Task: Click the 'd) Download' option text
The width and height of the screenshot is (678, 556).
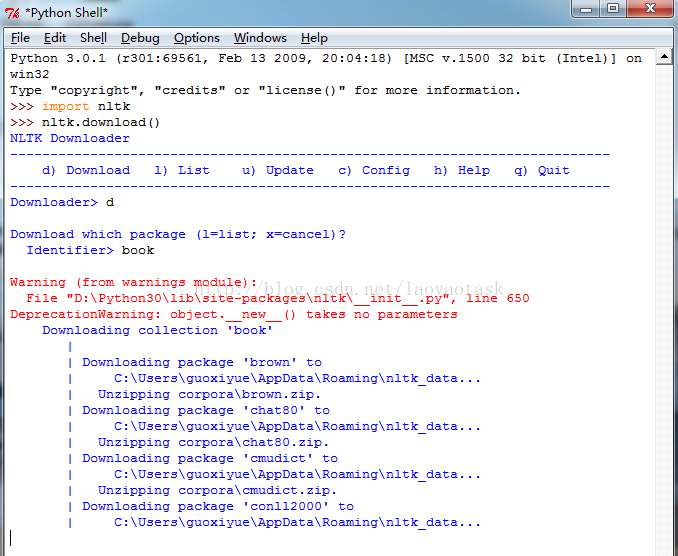Action: coord(86,170)
